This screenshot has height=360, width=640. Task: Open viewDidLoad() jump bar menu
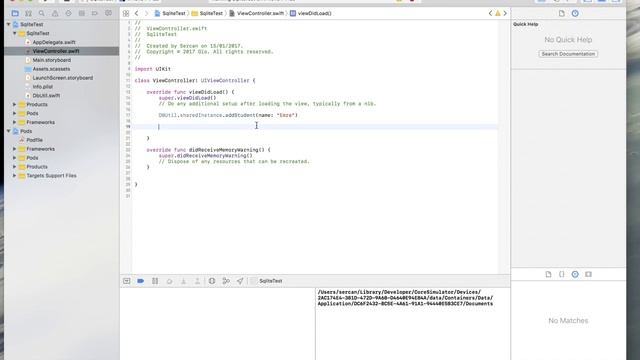(x=311, y=13)
